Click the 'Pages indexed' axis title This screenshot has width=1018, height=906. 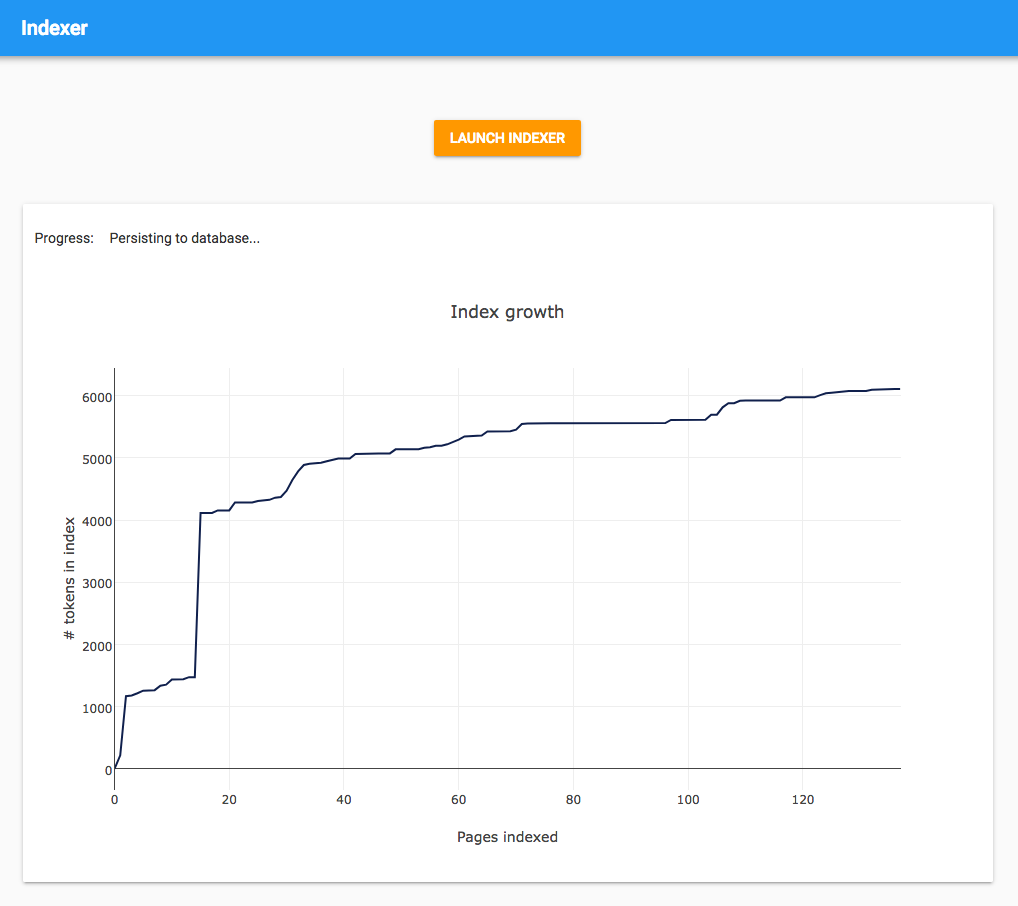click(507, 837)
